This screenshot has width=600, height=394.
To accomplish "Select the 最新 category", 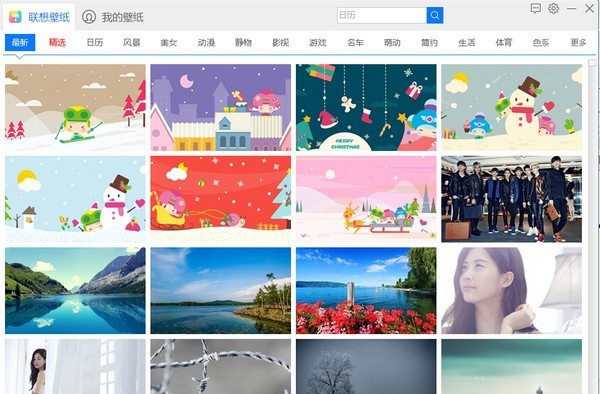I will point(20,42).
